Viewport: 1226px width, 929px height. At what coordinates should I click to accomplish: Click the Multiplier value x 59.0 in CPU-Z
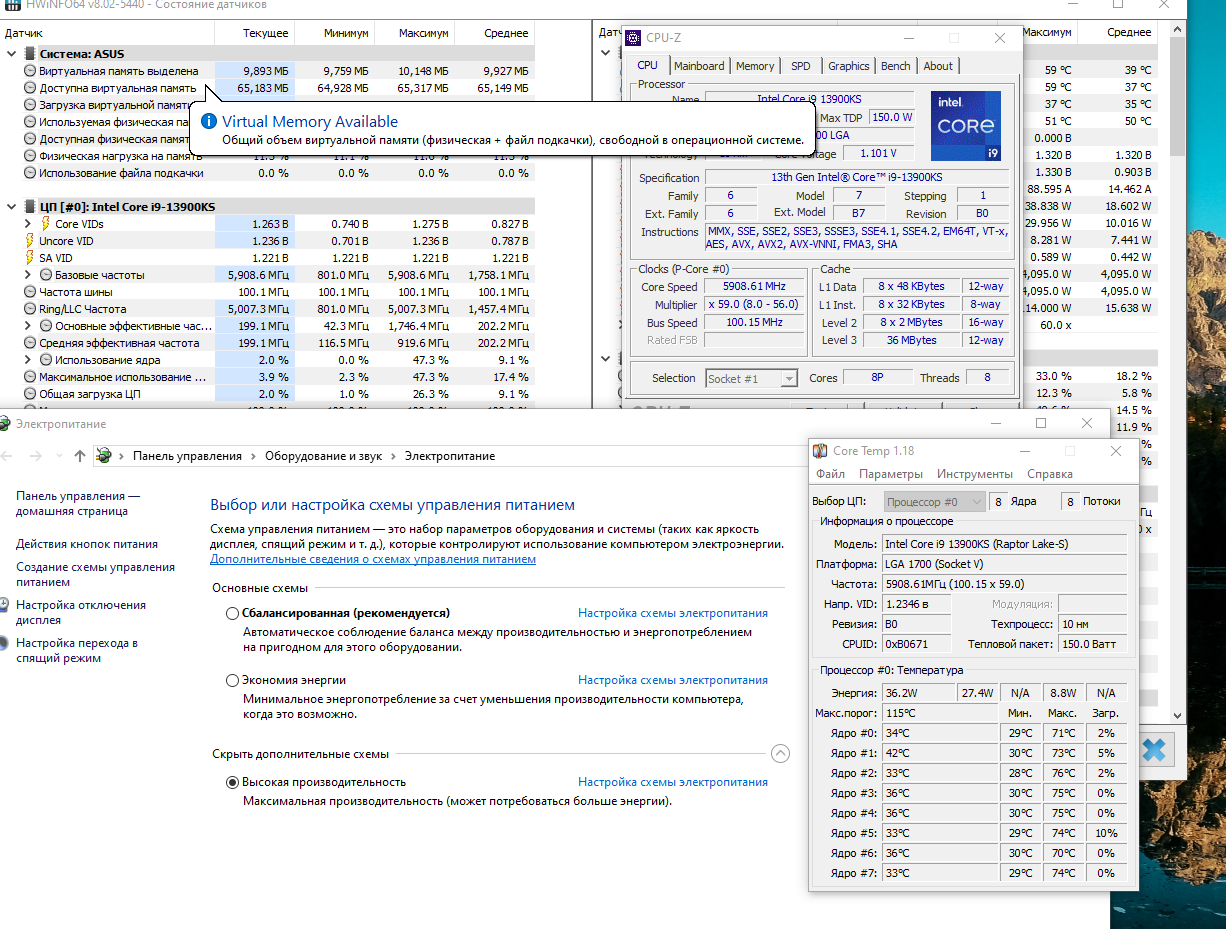[756, 305]
